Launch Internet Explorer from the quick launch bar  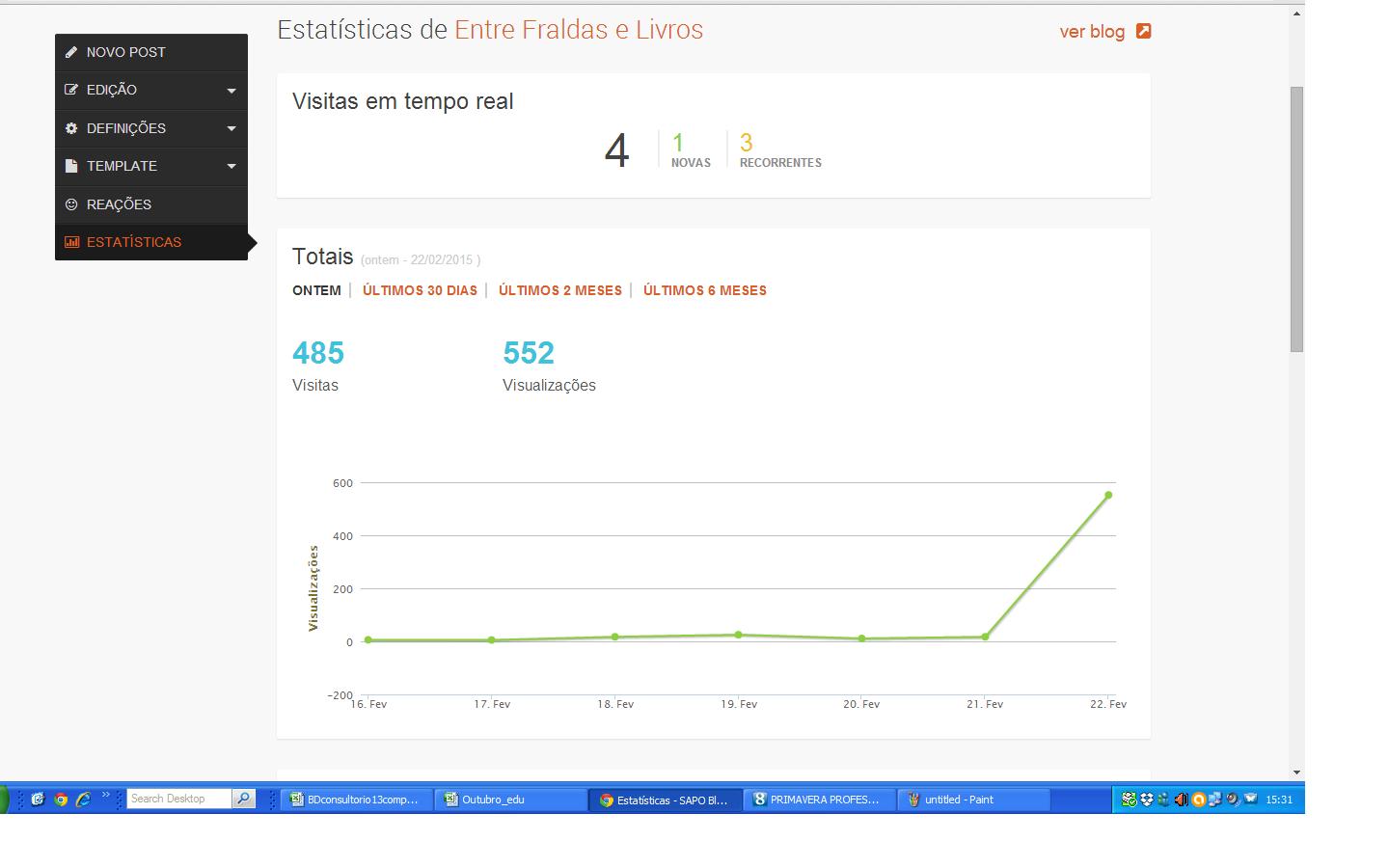pyautogui.click(x=83, y=800)
